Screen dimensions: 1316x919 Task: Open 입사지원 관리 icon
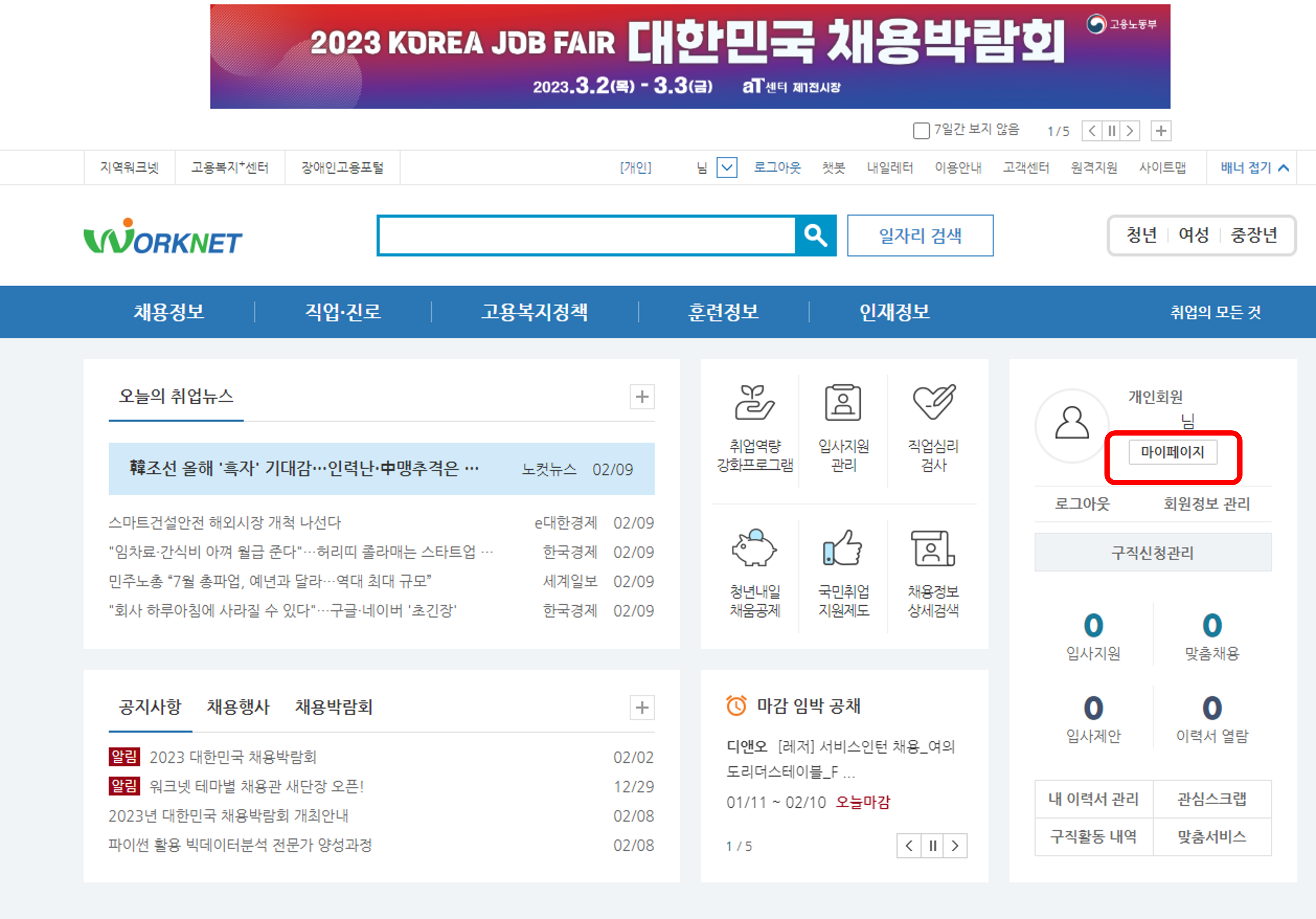tap(843, 404)
